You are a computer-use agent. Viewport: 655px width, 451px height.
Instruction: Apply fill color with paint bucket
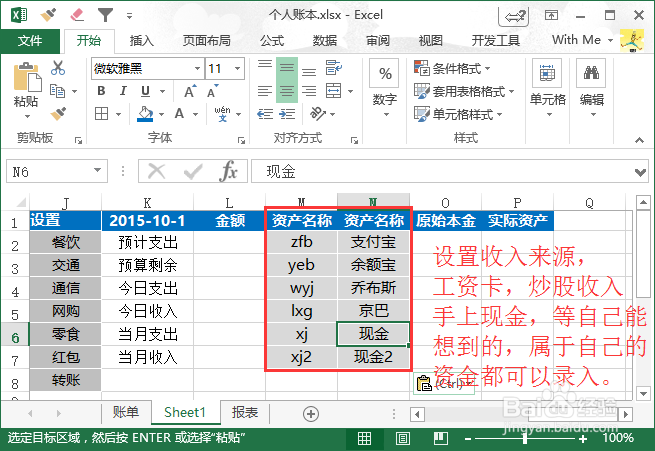pos(145,114)
